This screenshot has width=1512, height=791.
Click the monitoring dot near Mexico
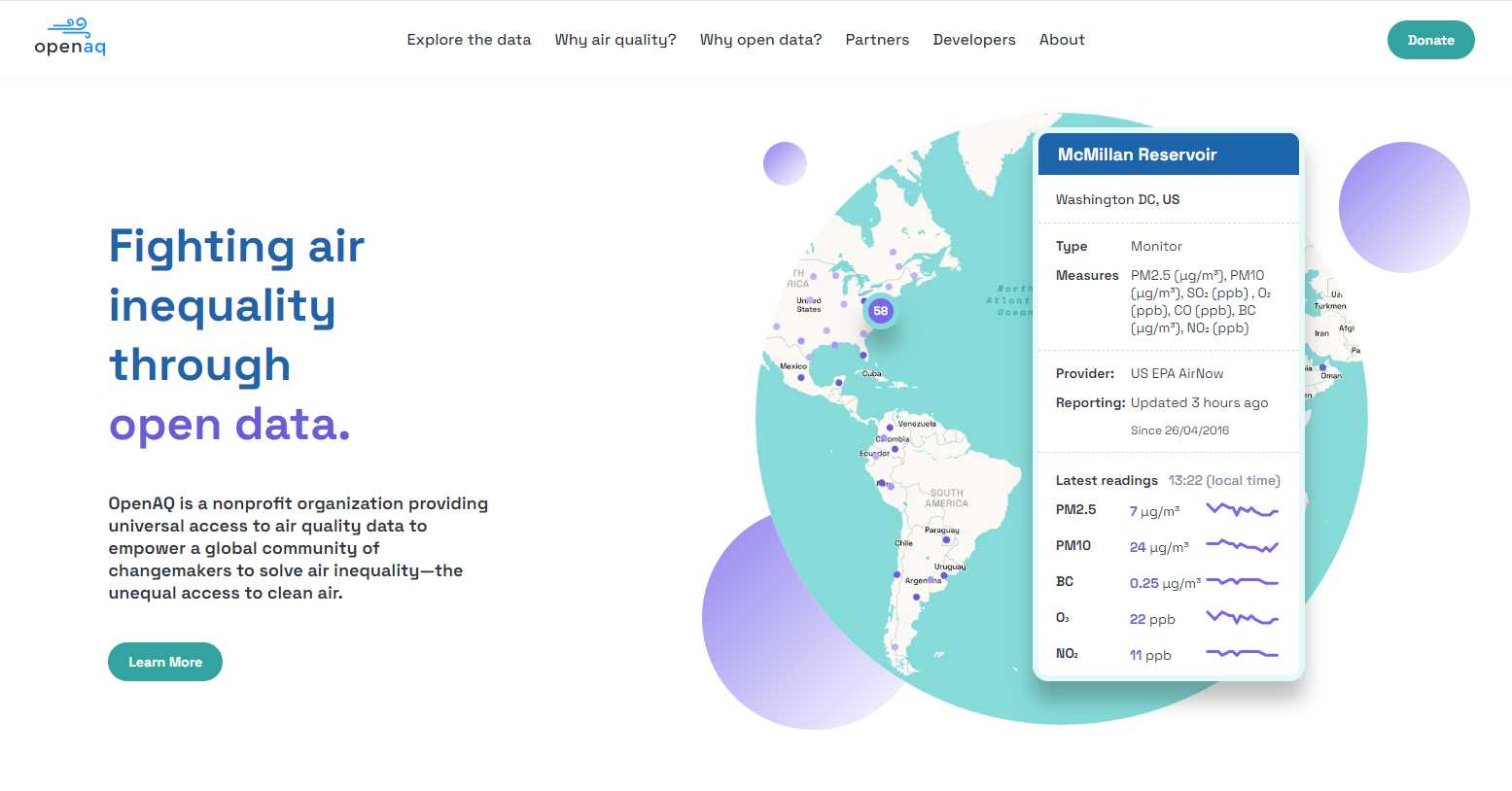800,377
